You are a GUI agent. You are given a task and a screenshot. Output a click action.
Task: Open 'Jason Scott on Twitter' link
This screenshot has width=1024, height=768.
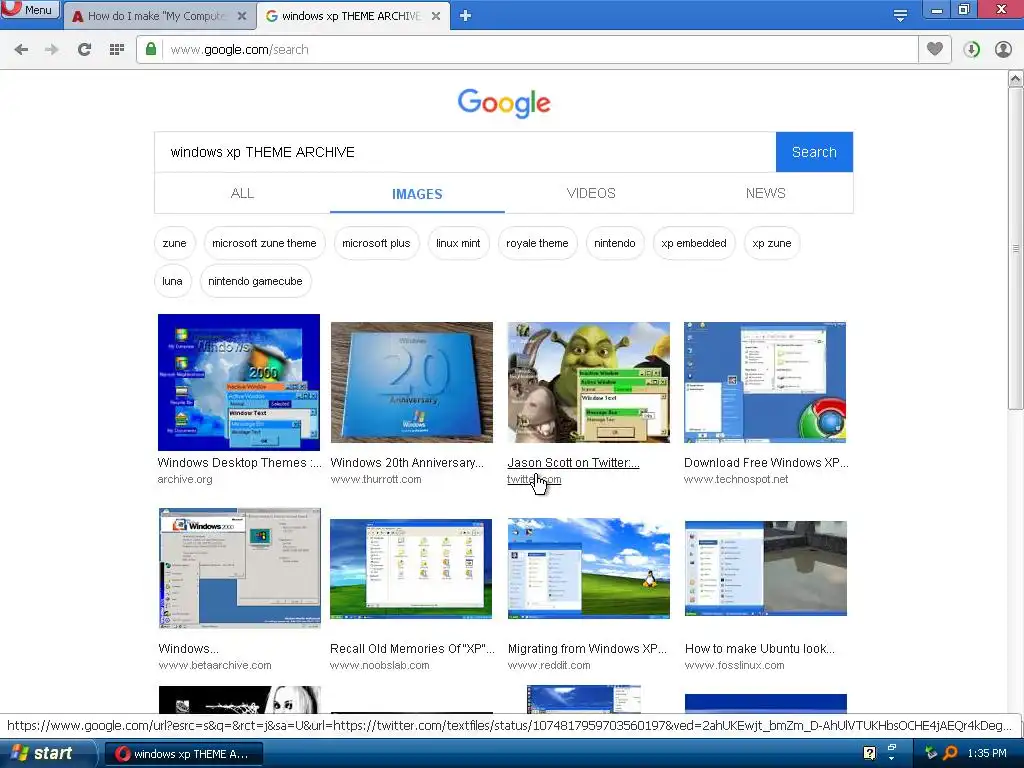point(573,462)
